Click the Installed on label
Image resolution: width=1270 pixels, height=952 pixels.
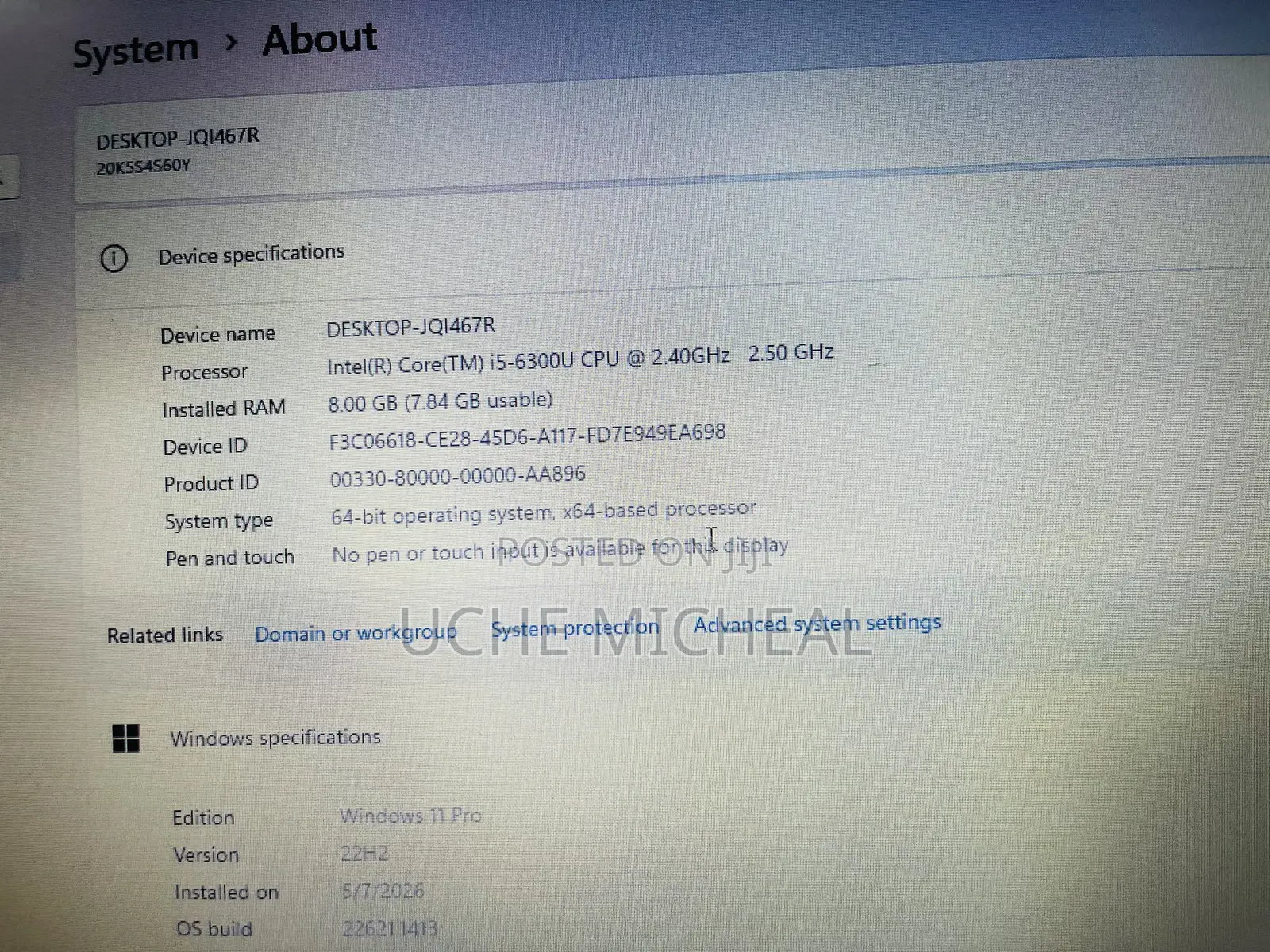[x=226, y=892]
